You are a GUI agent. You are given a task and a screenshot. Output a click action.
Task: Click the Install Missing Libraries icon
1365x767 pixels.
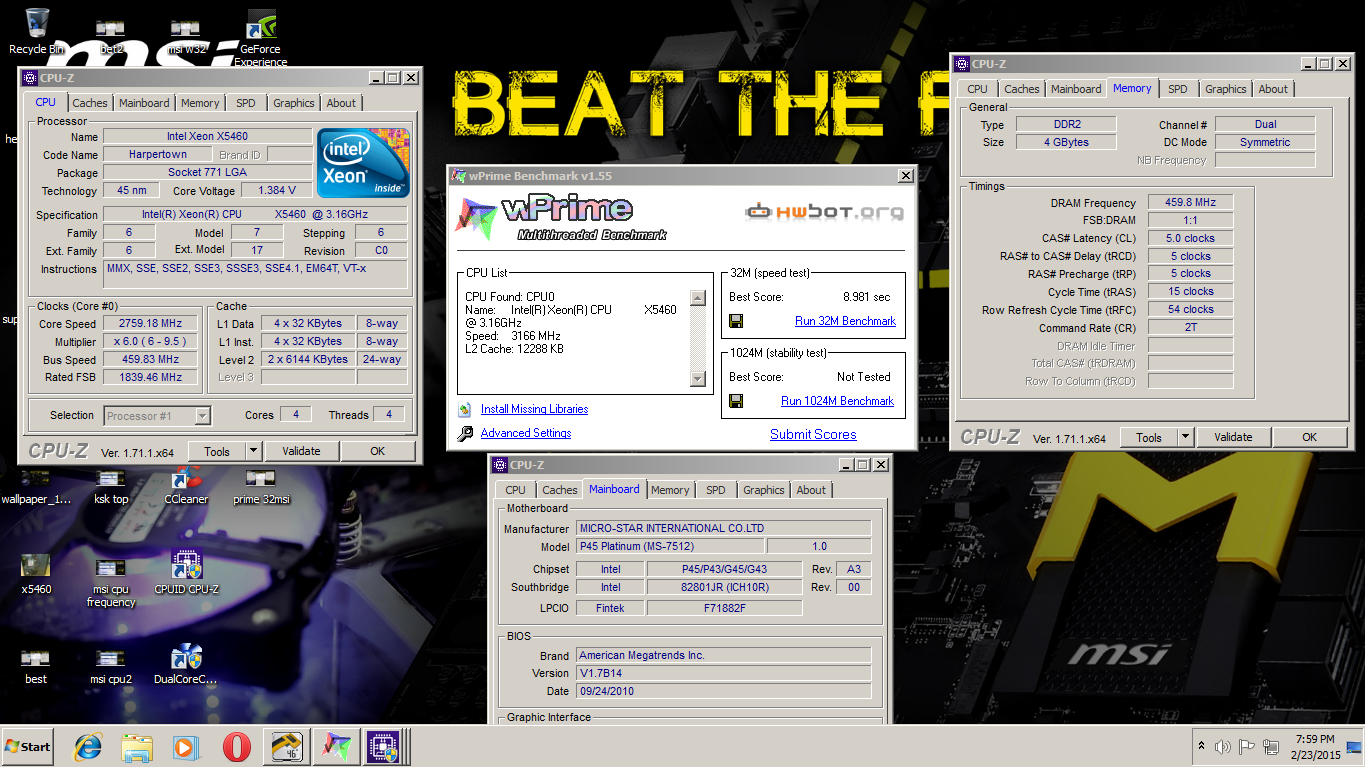(464, 409)
